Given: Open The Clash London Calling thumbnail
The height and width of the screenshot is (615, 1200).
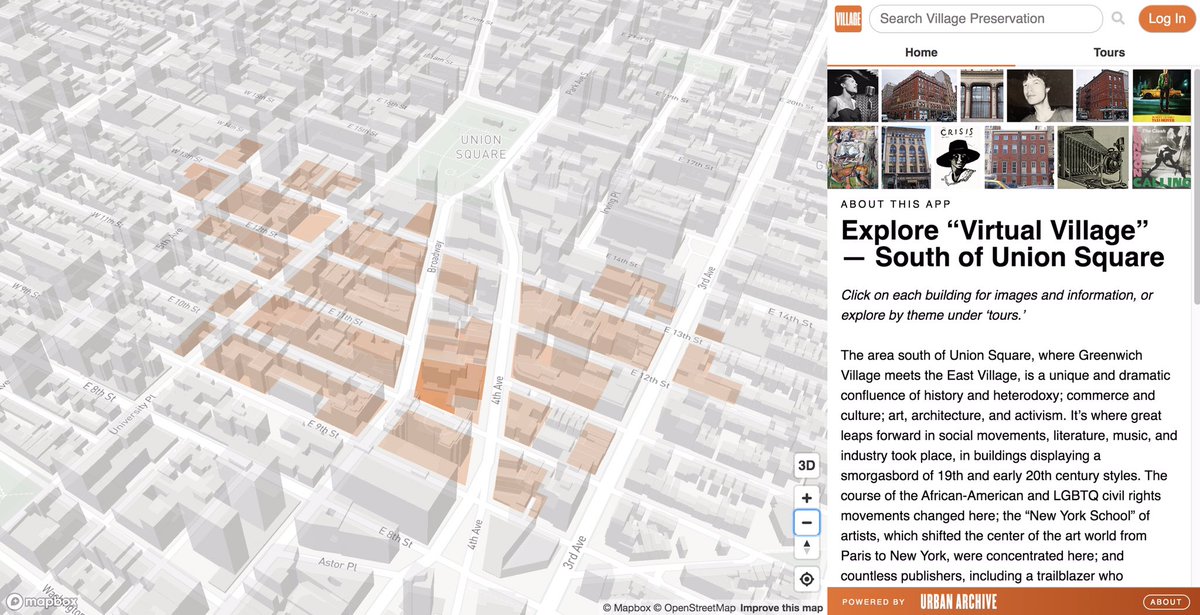Looking at the screenshot, I should (x=1161, y=157).
